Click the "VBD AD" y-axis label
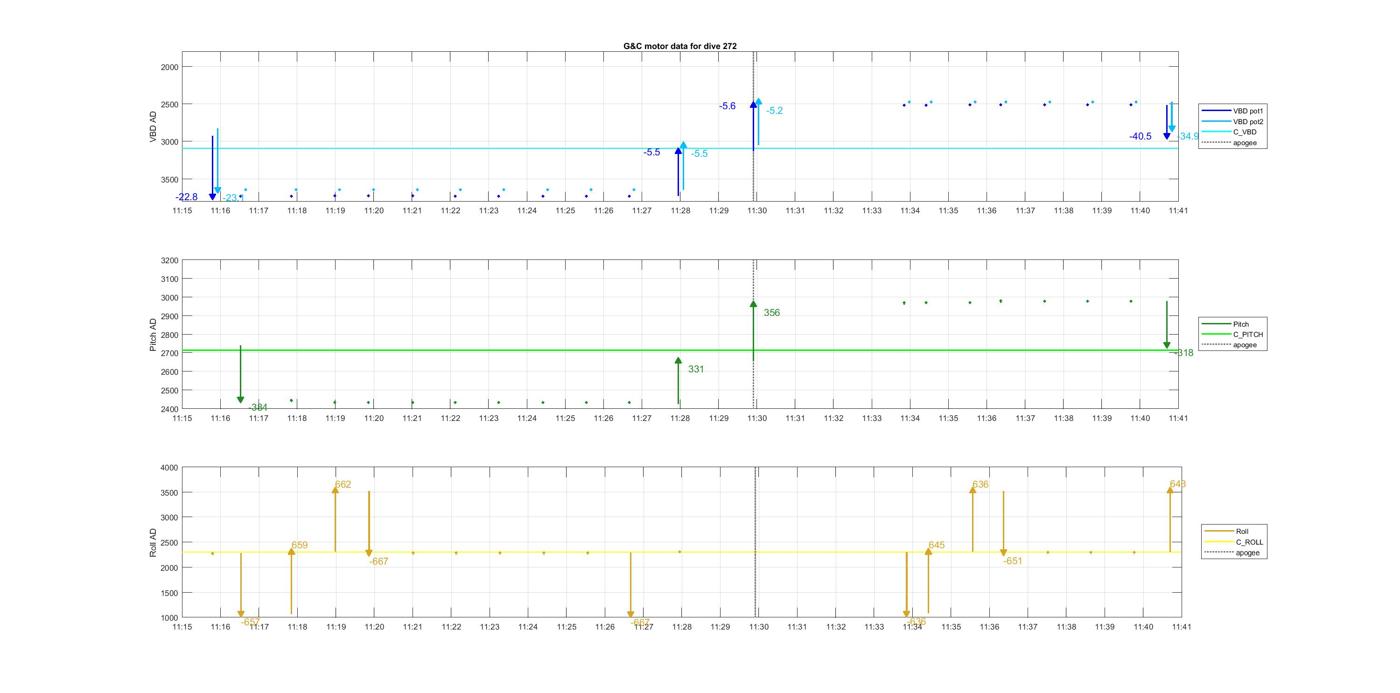Screen dimensions: 1400x693 [x=154, y=128]
